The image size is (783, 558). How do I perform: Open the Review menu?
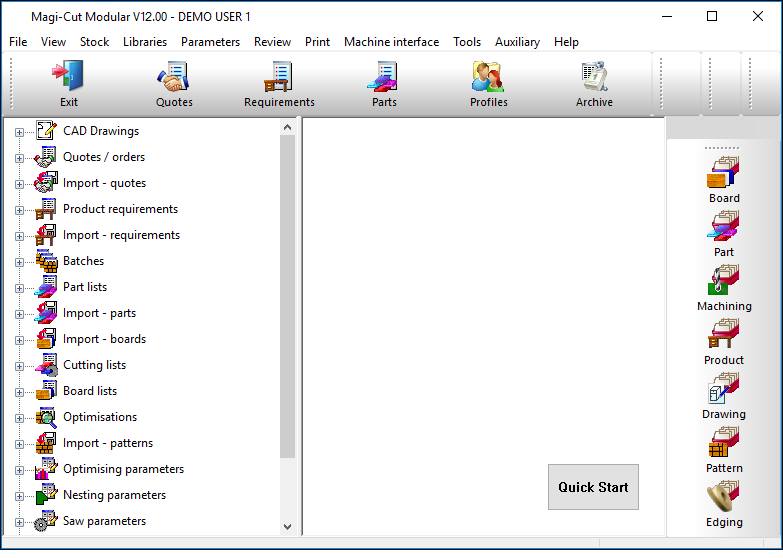click(272, 42)
